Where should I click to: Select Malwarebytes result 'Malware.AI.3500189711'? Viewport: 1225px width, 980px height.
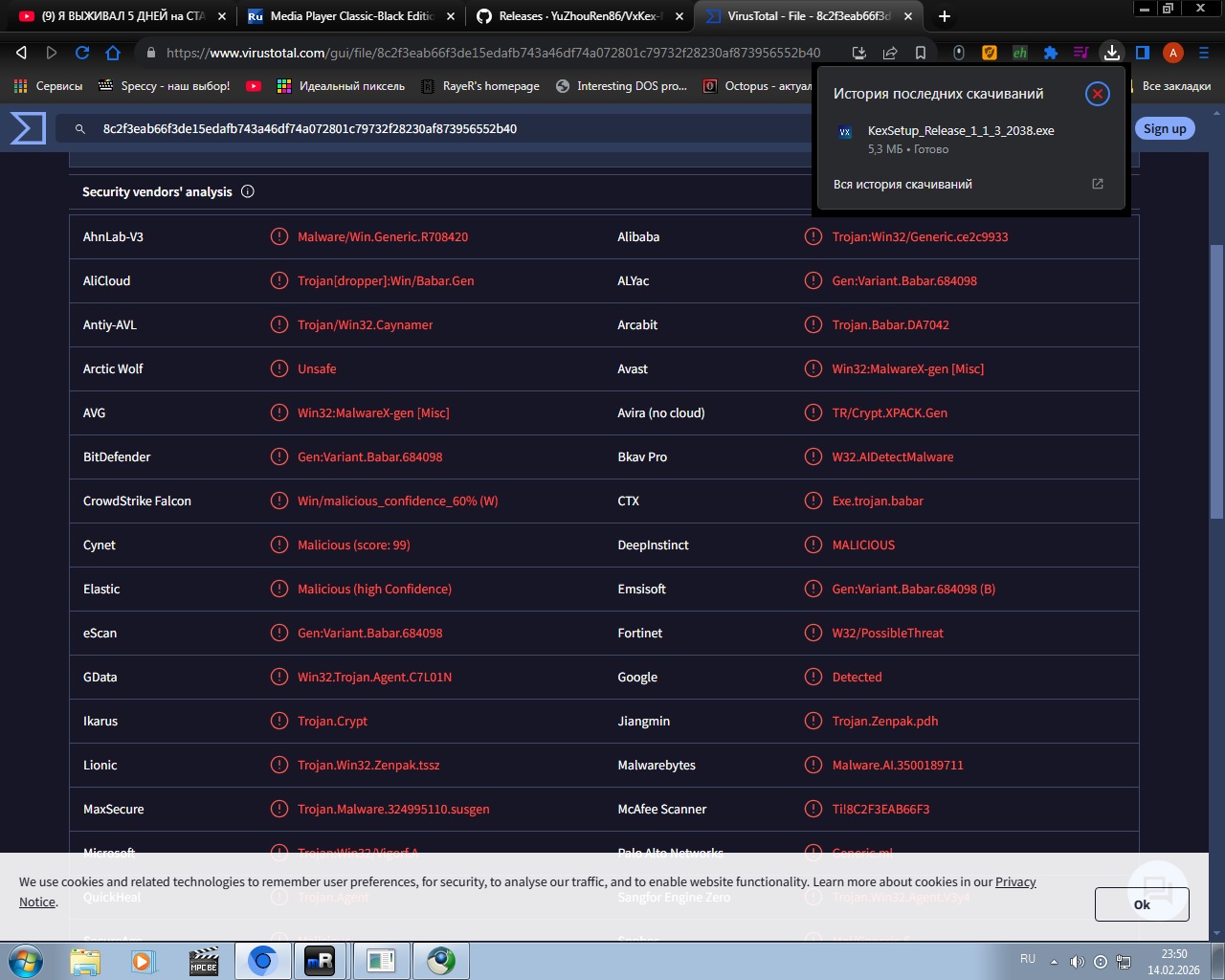(898, 765)
